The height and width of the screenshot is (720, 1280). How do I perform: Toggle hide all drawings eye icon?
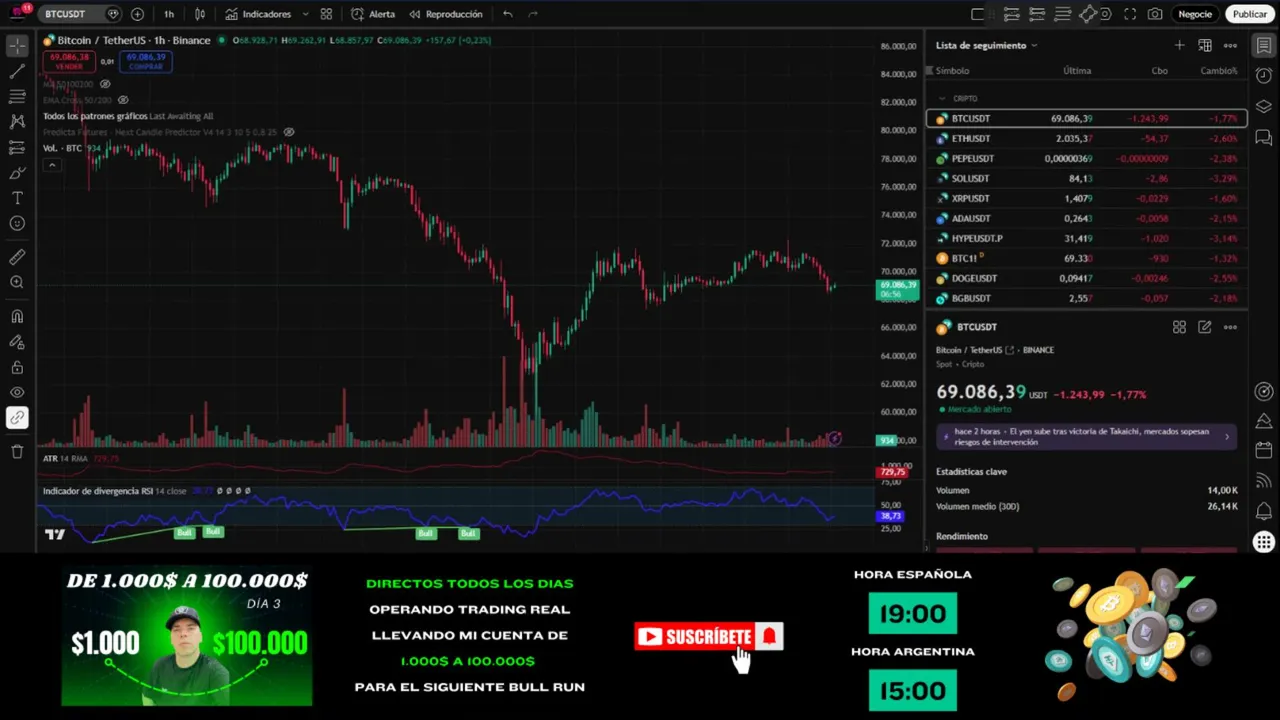(x=17, y=392)
